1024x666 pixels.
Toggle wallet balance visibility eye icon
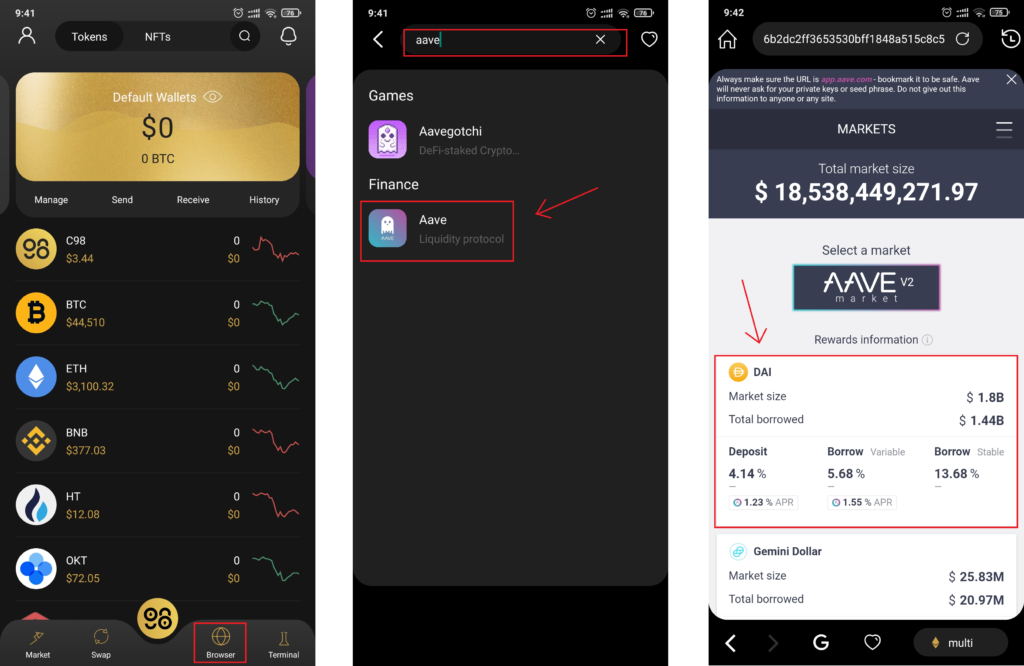tap(212, 97)
